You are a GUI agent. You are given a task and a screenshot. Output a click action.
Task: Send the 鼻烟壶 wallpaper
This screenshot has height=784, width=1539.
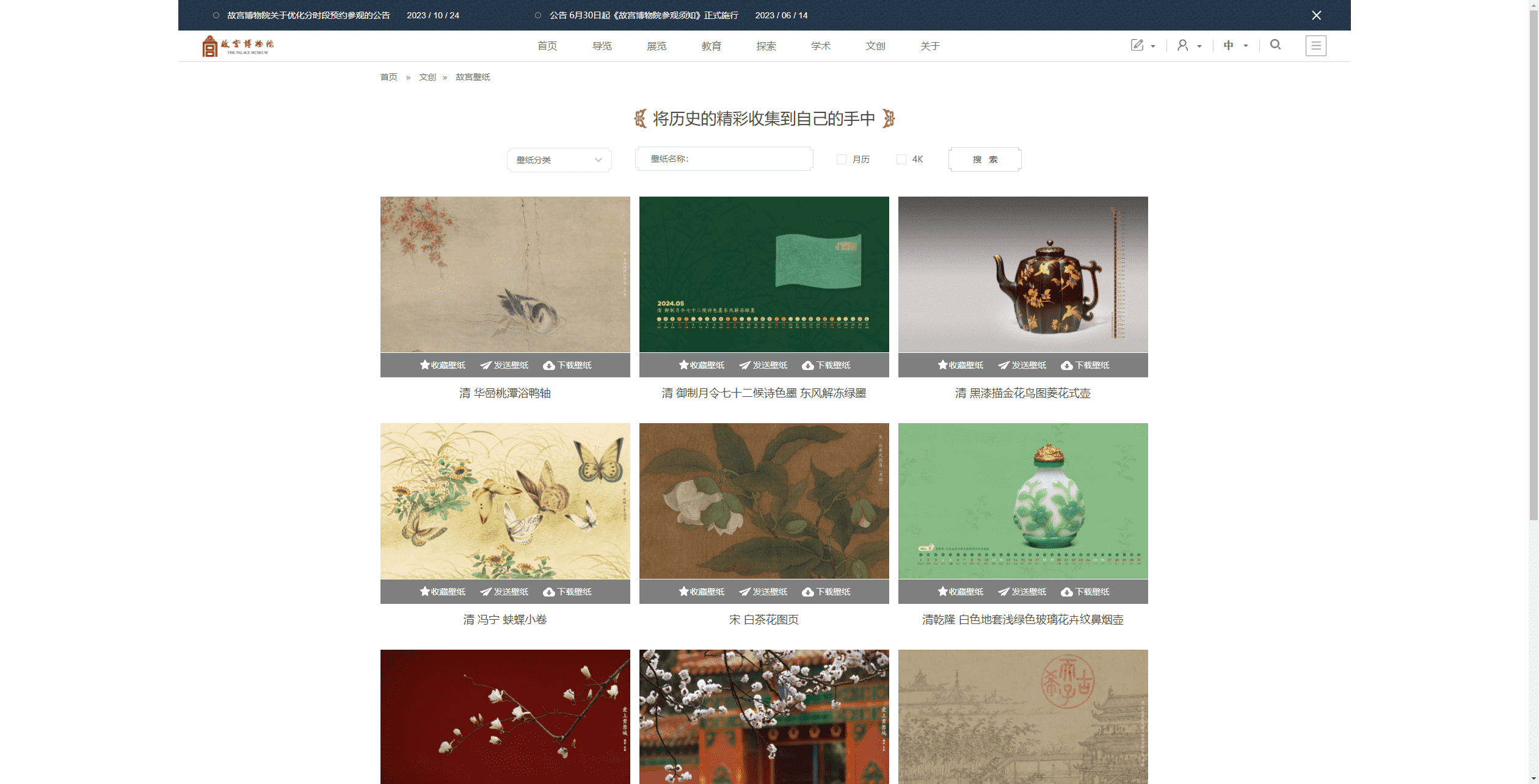[x=1022, y=592]
